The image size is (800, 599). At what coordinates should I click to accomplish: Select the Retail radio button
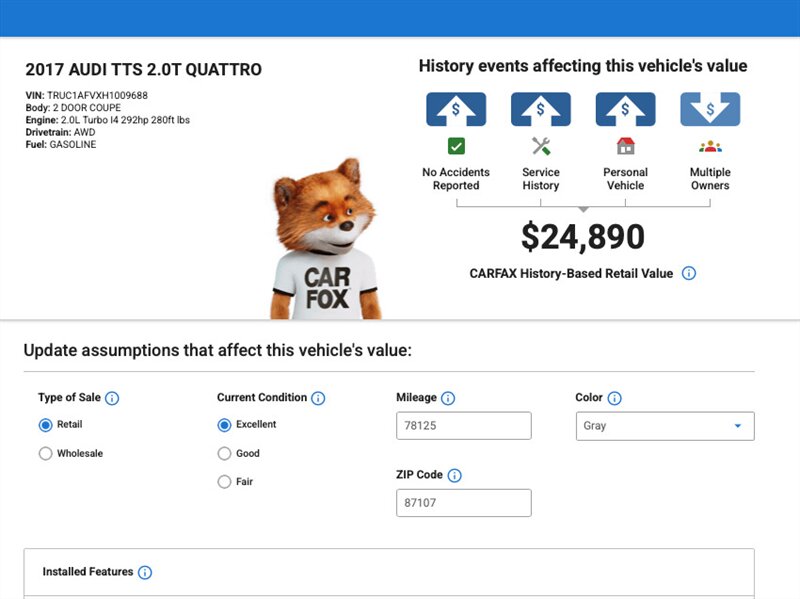click(x=45, y=425)
